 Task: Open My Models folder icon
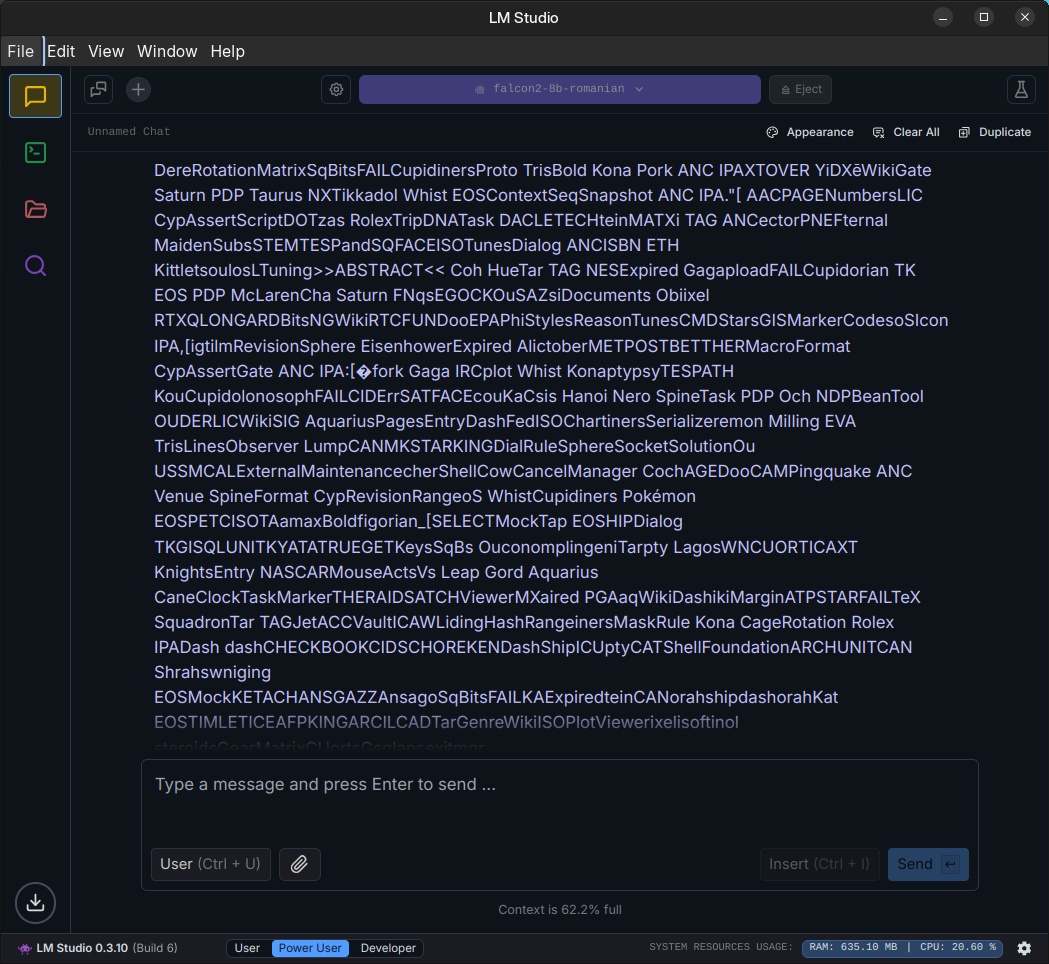[36, 209]
